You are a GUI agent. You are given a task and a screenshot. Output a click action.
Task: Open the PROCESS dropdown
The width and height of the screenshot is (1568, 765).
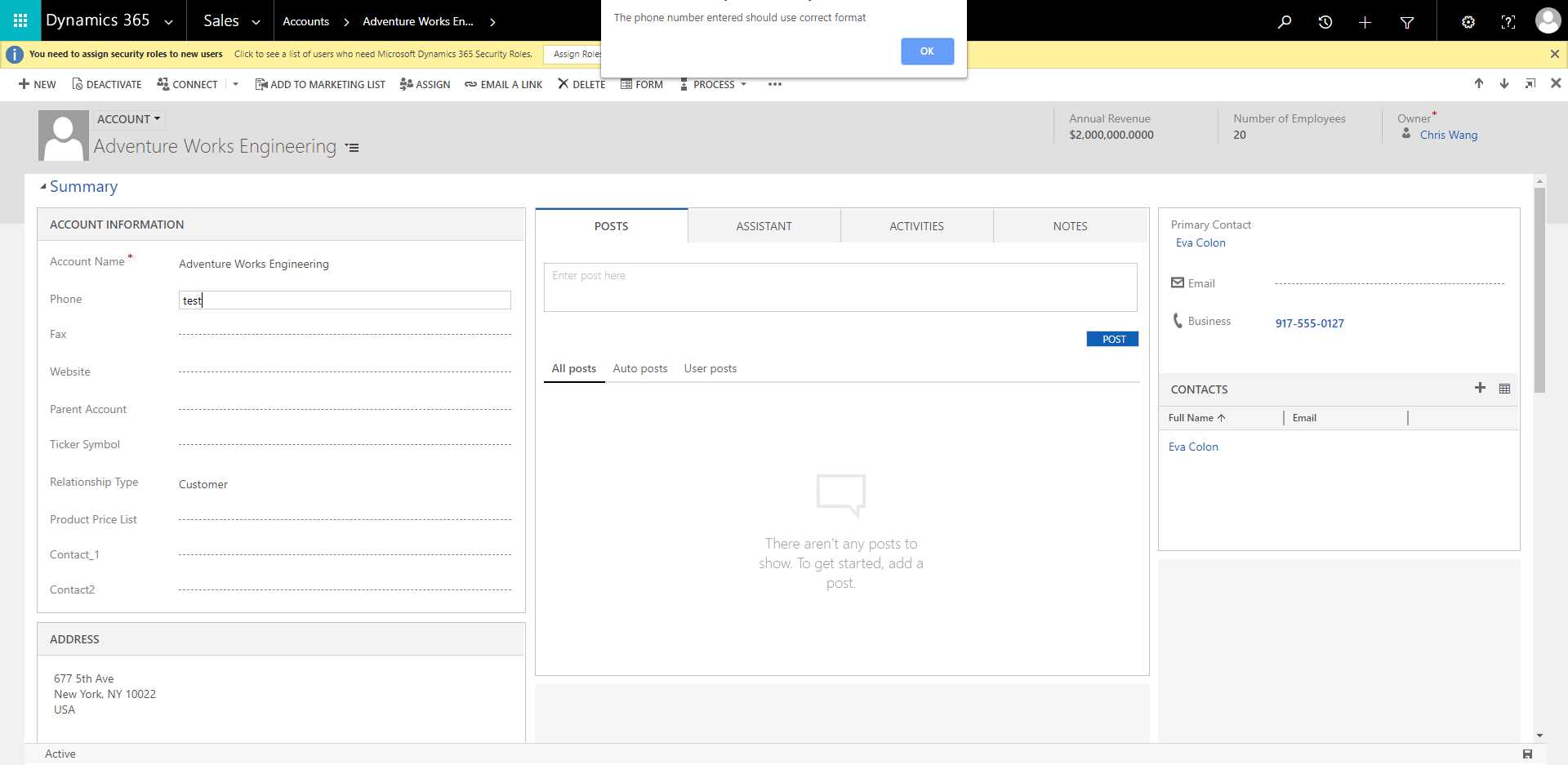pos(713,84)
